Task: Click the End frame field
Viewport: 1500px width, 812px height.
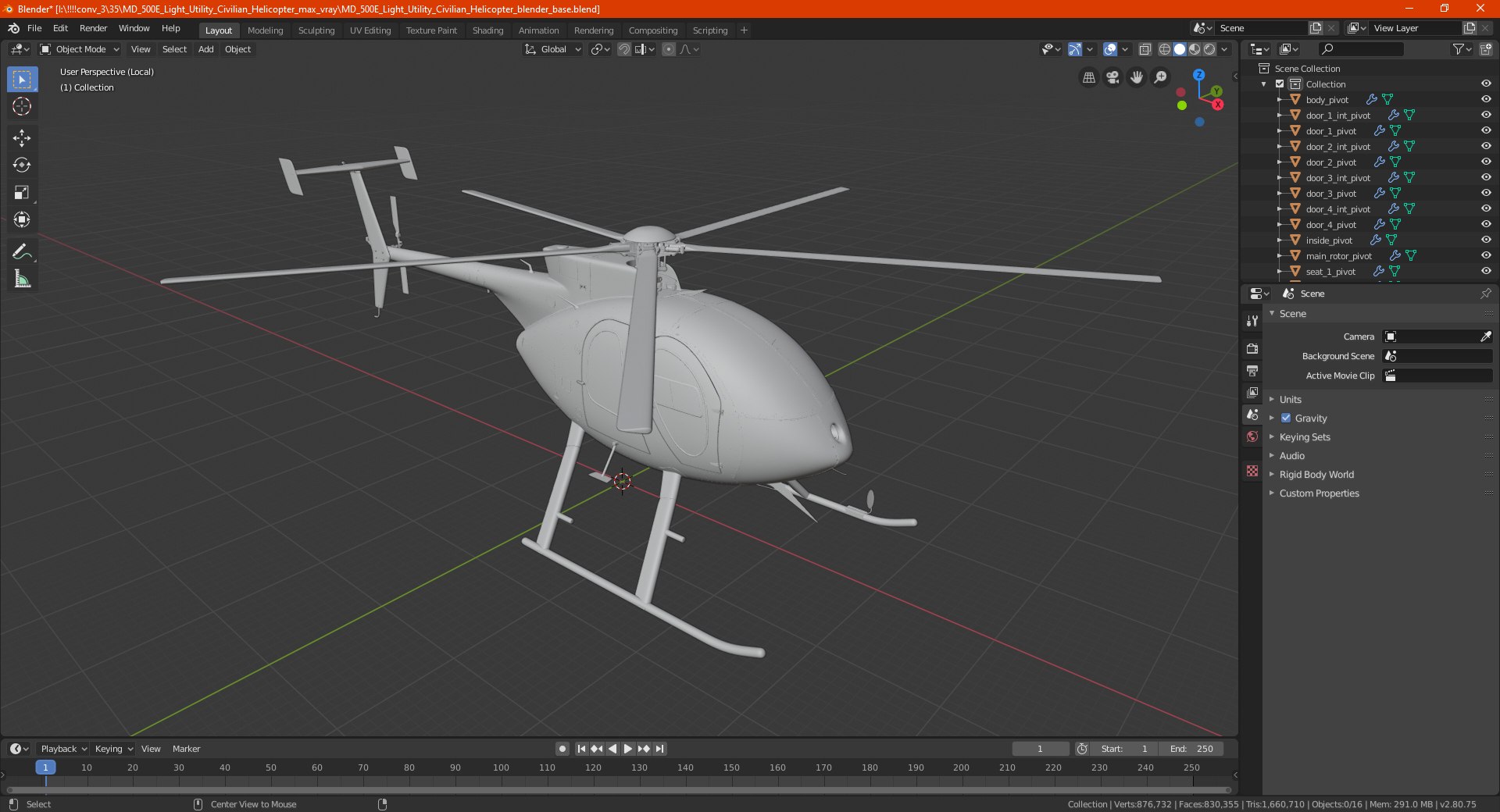Action: 1191,749
